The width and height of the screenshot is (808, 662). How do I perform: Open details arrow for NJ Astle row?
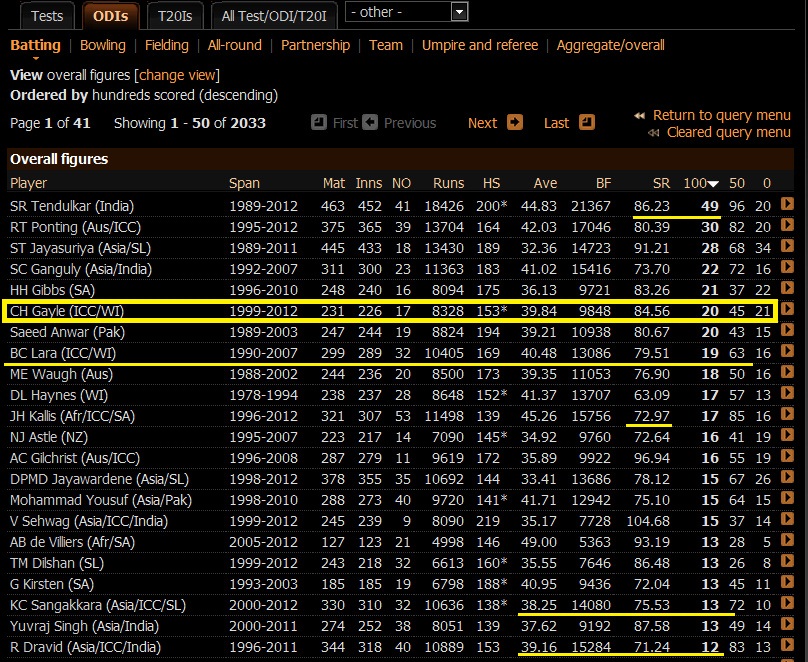pyautogui.click(x=787, y=435)
